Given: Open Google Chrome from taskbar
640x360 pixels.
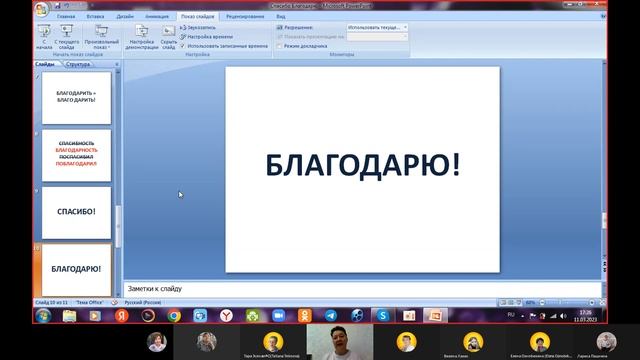Looking at the screenshot, I should coord(174,316).
